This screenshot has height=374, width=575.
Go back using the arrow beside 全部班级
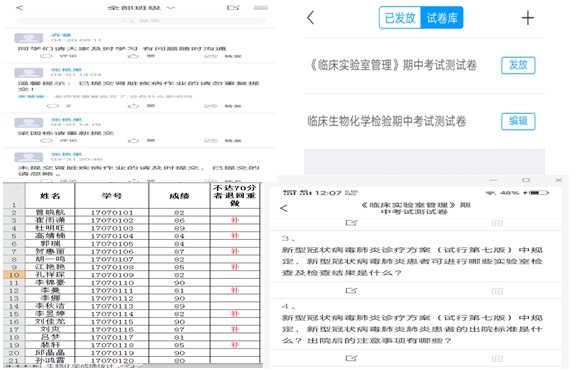[20, 7]
